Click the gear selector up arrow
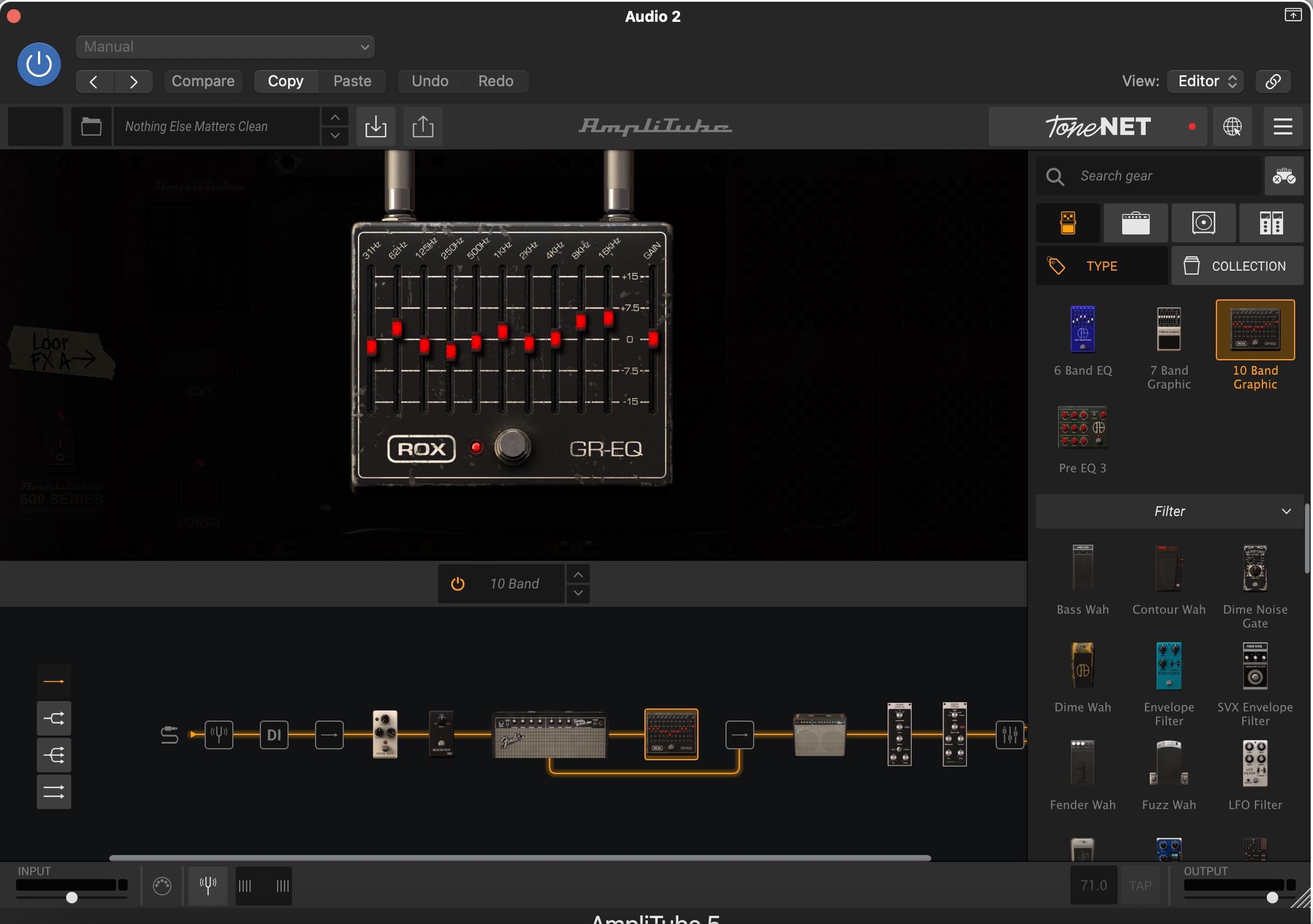 pyautogui.click(x=578, y=575)
